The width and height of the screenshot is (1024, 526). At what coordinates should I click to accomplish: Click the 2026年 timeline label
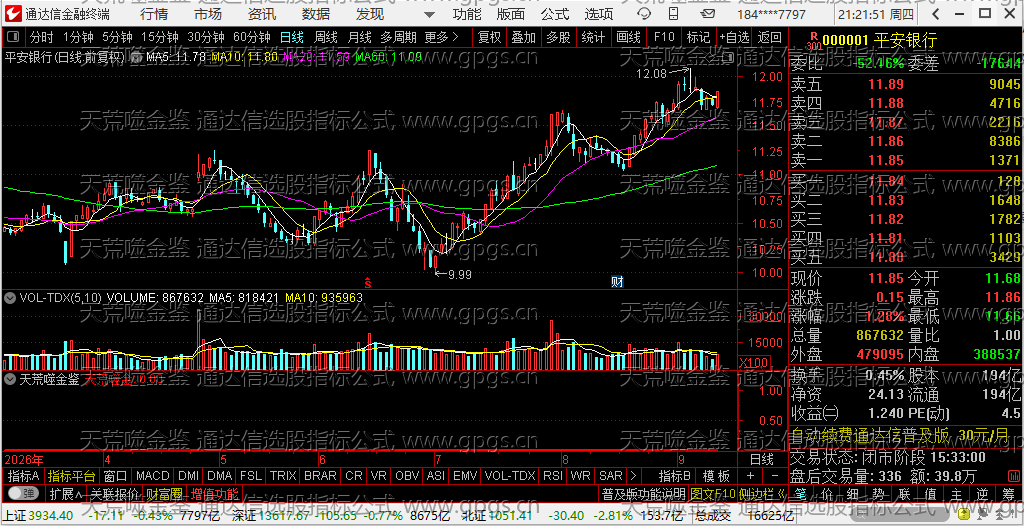click(24, 458)
